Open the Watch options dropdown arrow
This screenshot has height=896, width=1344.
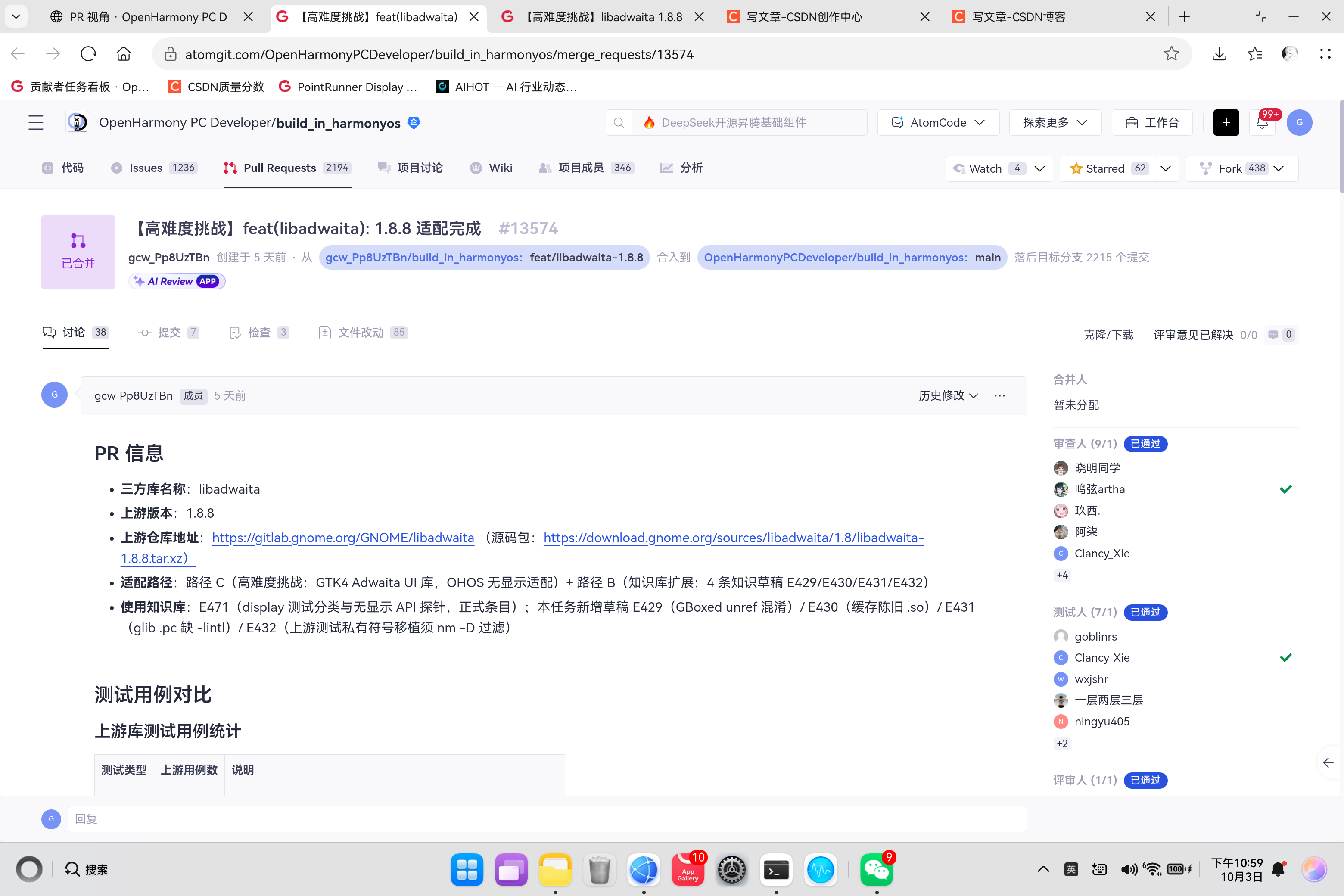[x=1040, y=168]
